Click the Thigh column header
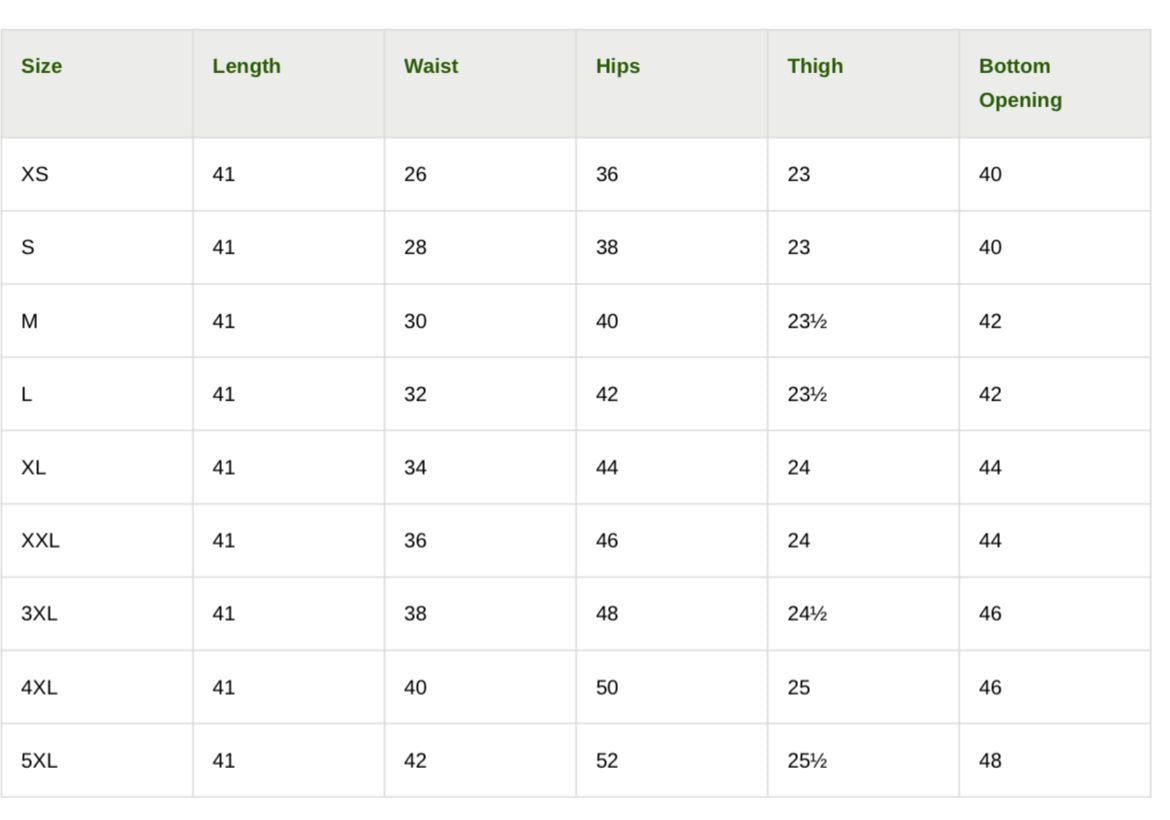Viewport: 1170px width, 820px height. [x=815, y=66]
